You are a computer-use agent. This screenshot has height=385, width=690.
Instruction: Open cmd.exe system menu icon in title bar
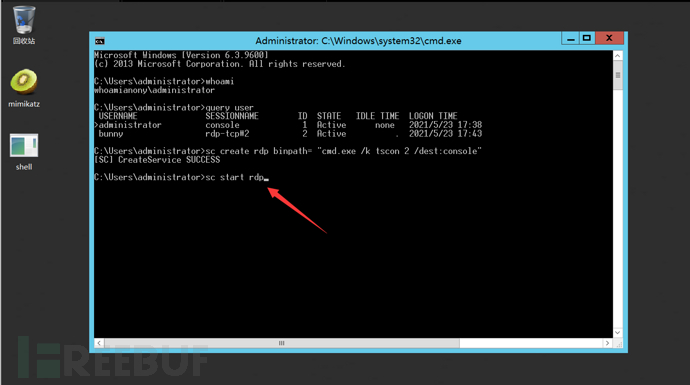coord(100,41)
